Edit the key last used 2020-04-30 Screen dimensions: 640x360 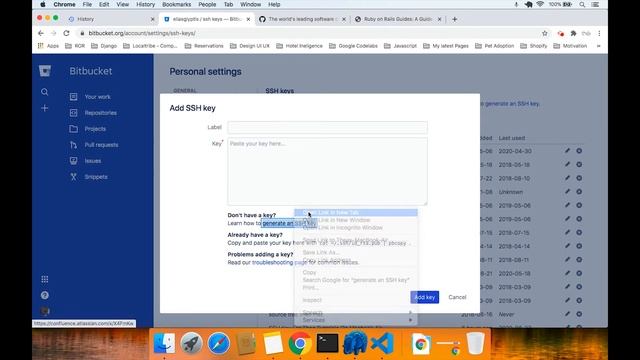click(x=567, y=151)
